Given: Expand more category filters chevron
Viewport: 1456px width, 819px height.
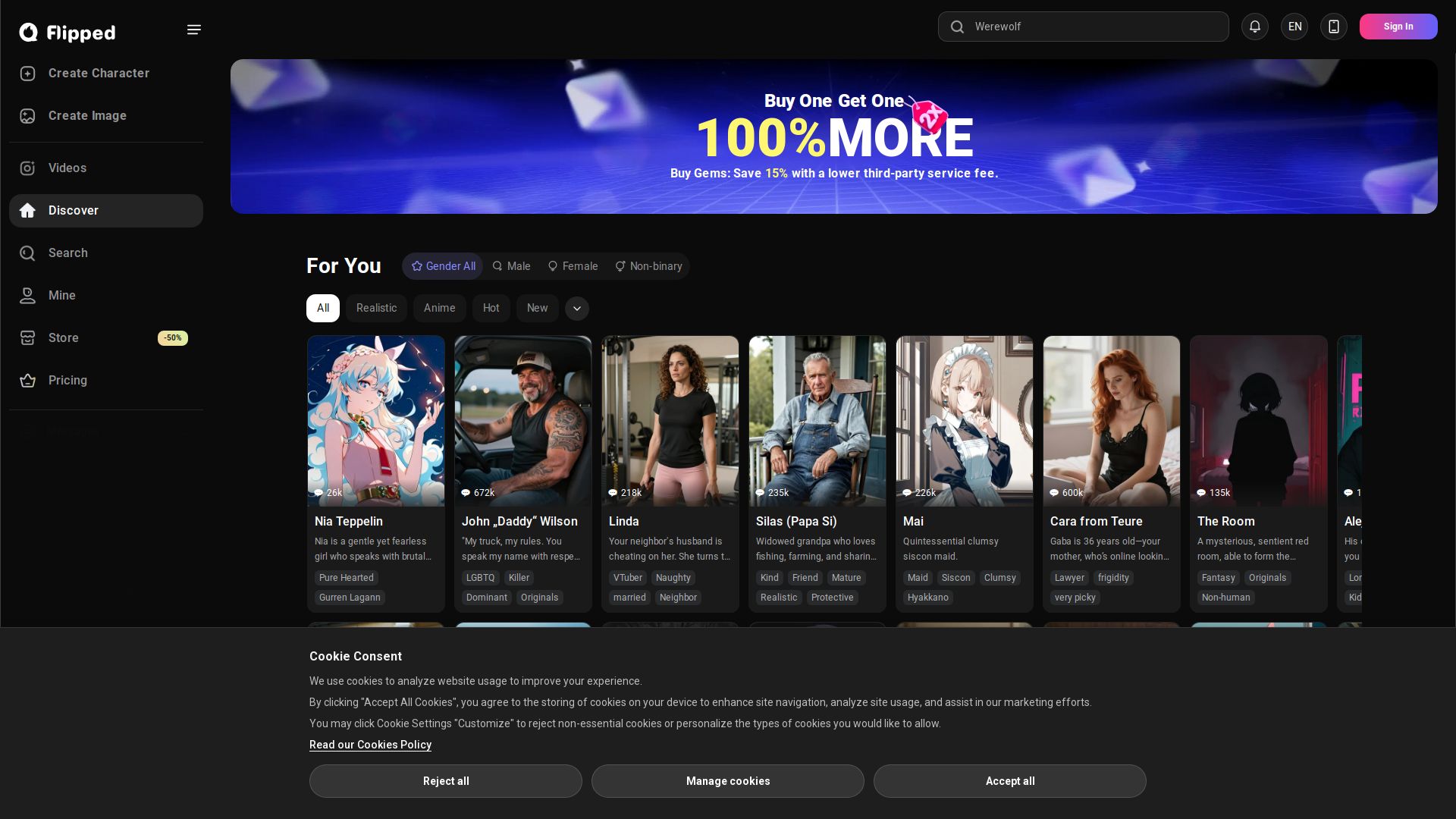Looking at the screenshot, I should (x=577, y=309).
